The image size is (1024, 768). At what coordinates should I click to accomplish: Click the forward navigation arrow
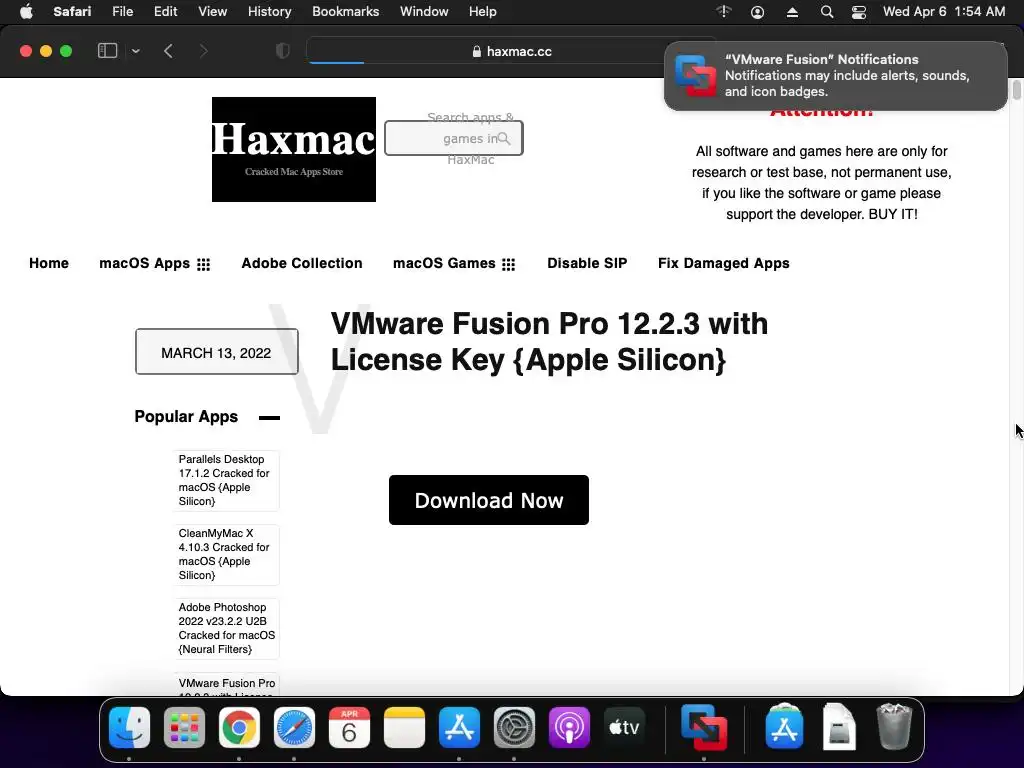[x=203, y=51]
